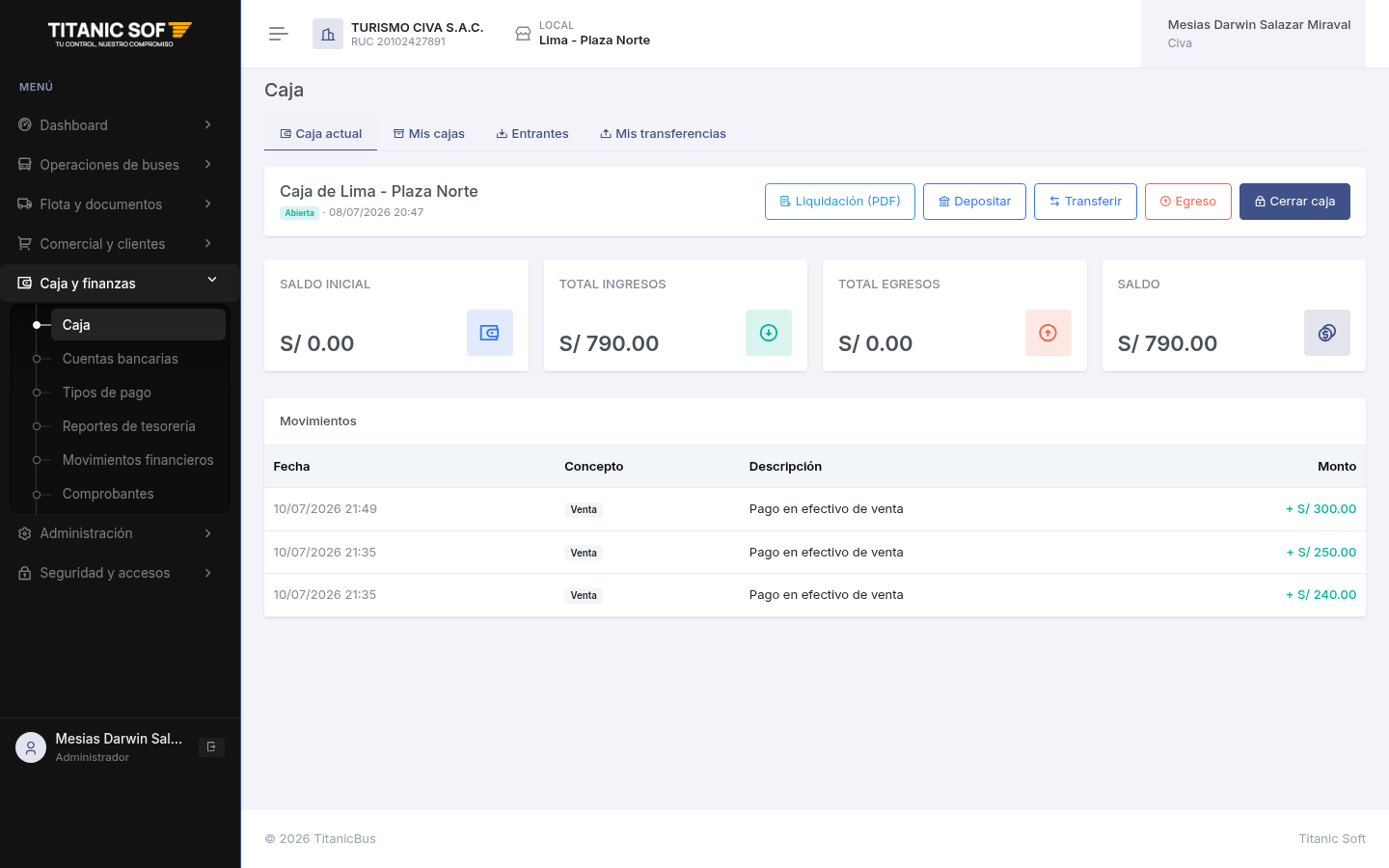Switch to the Mis cajas tab
1389x868 pixels.
(x=429, y=134)
